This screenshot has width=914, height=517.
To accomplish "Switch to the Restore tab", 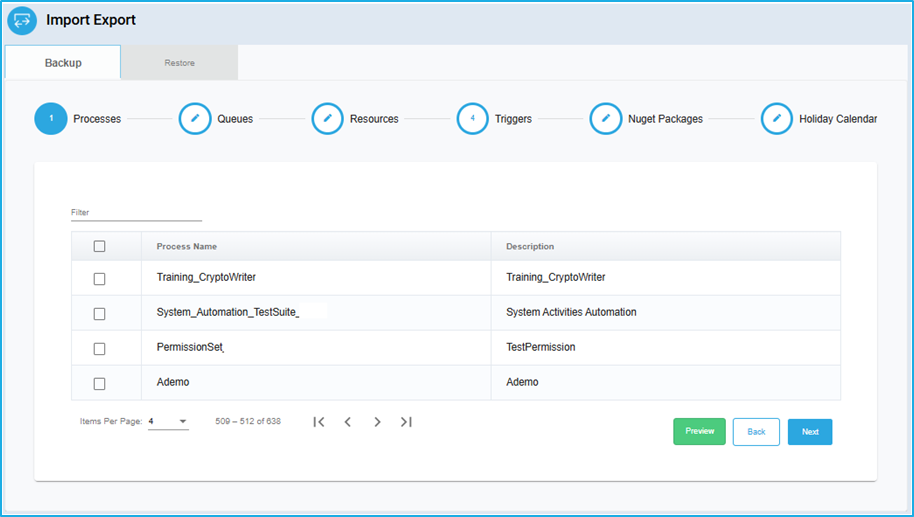I will click(180, 62).
